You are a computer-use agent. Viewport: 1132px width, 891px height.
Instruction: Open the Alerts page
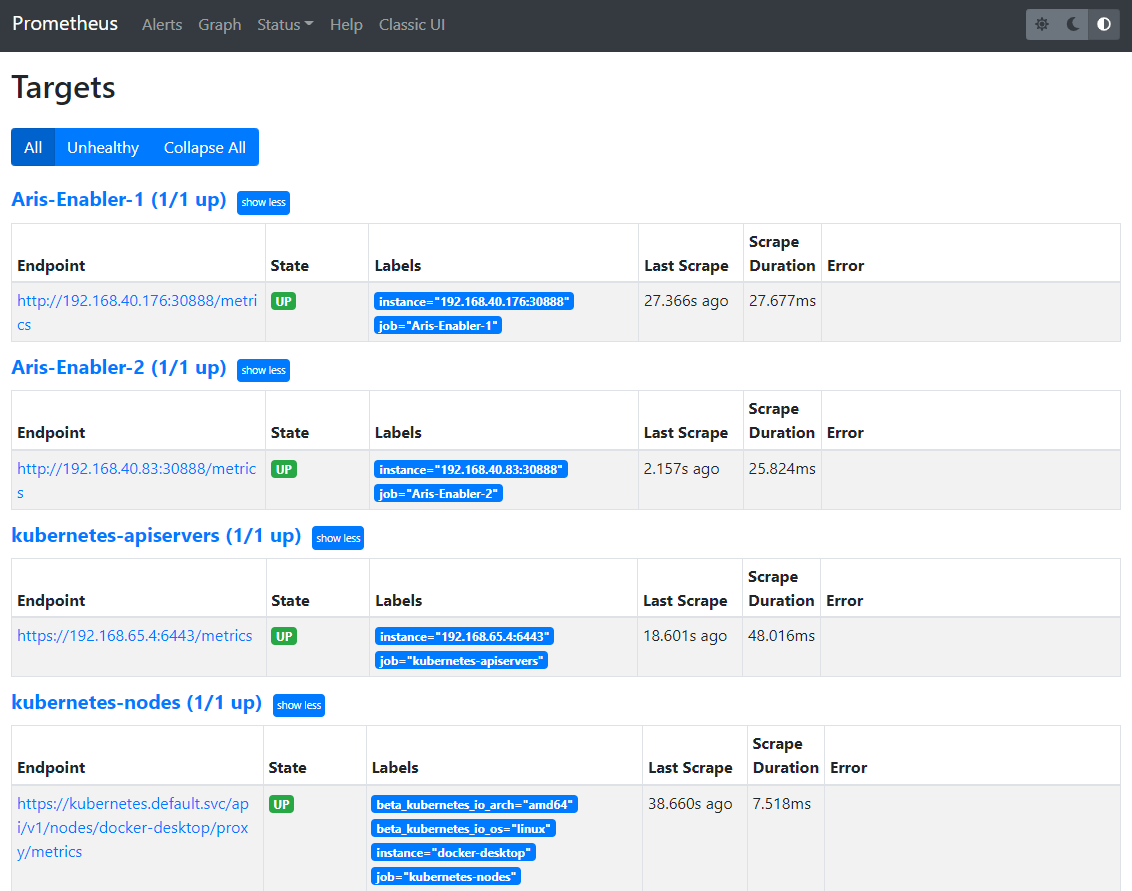pos(162,25)
